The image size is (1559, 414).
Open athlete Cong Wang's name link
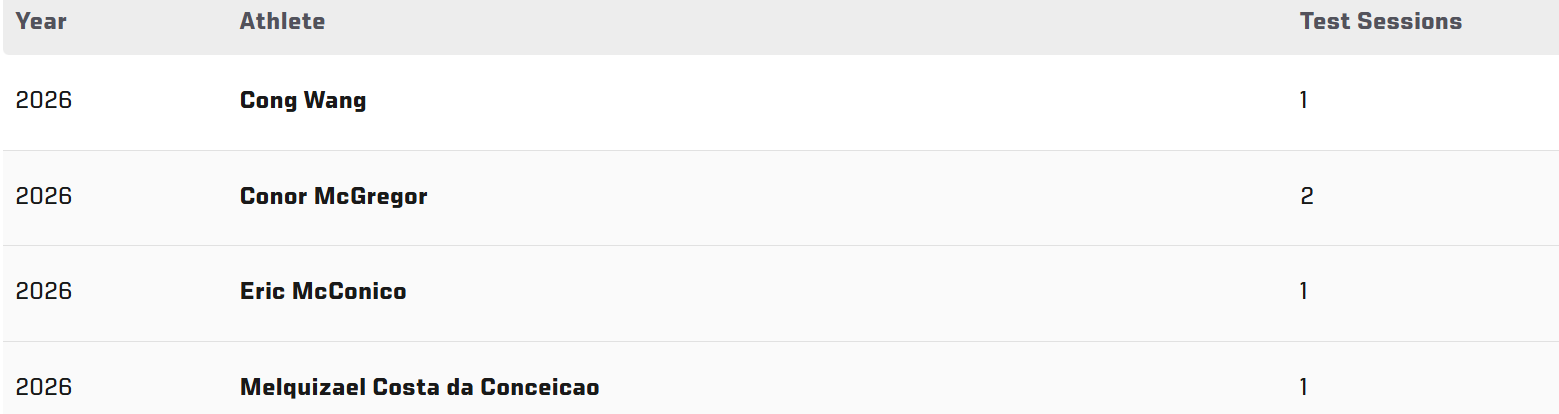(x=303, y=101)
